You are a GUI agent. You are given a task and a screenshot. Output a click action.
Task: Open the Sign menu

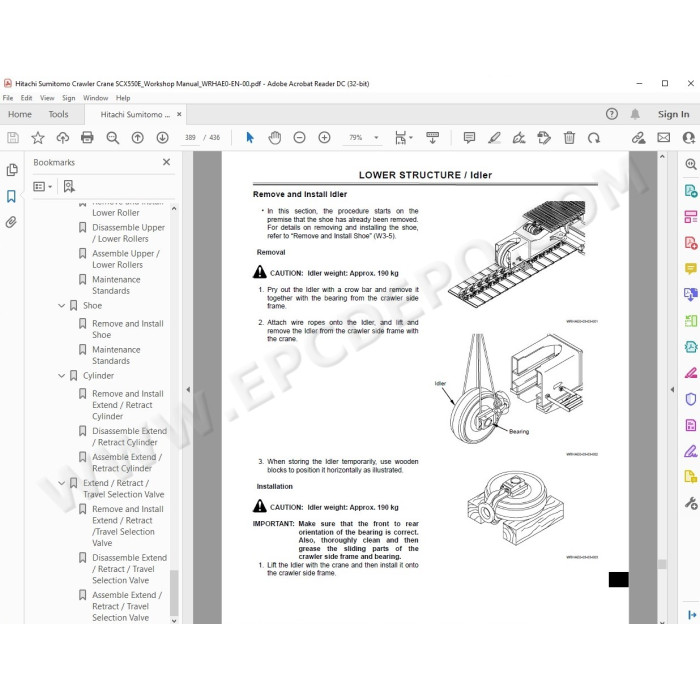68,98
